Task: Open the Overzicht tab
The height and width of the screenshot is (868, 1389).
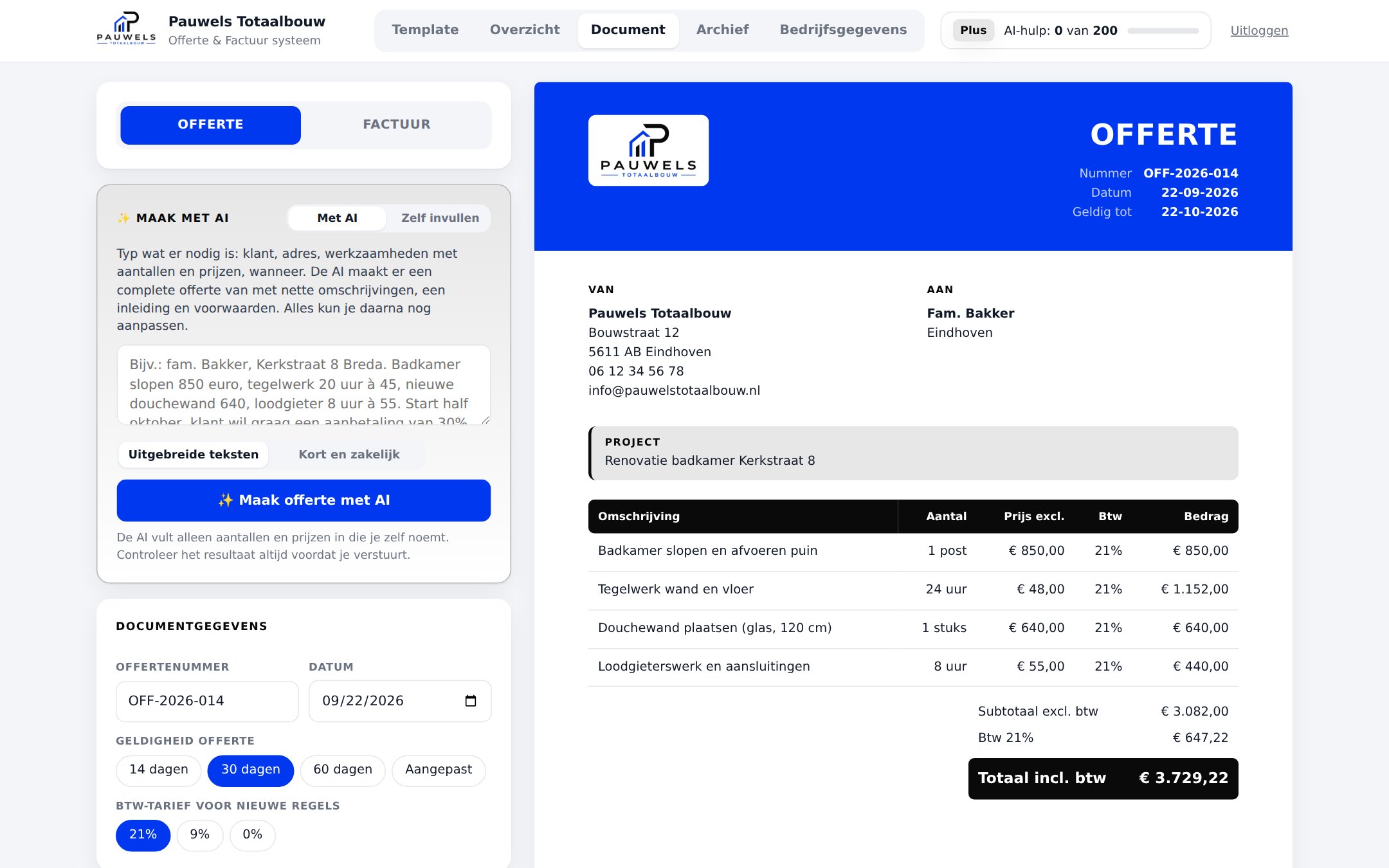Action: pos(525,30)
